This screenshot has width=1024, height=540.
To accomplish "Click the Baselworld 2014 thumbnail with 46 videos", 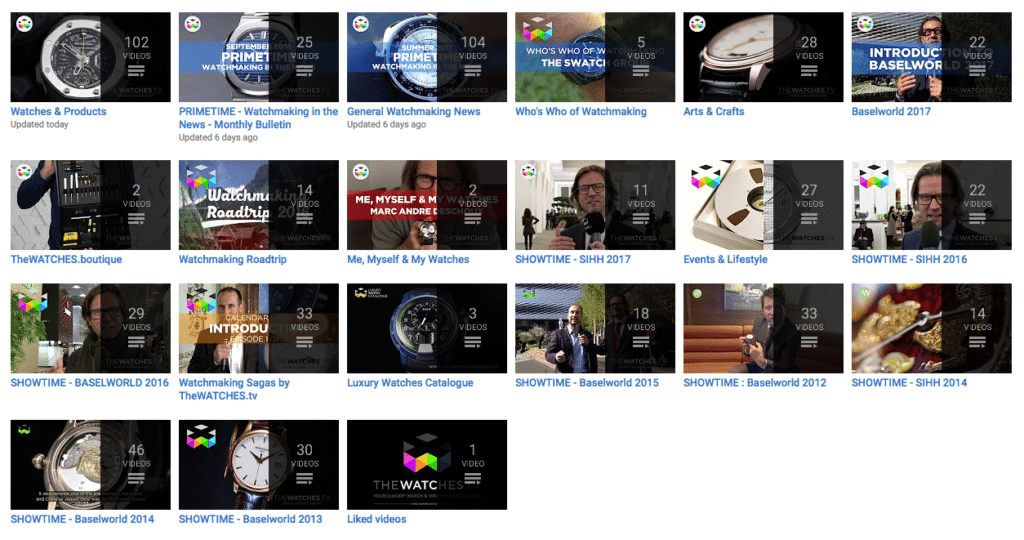I will (90, 465).
